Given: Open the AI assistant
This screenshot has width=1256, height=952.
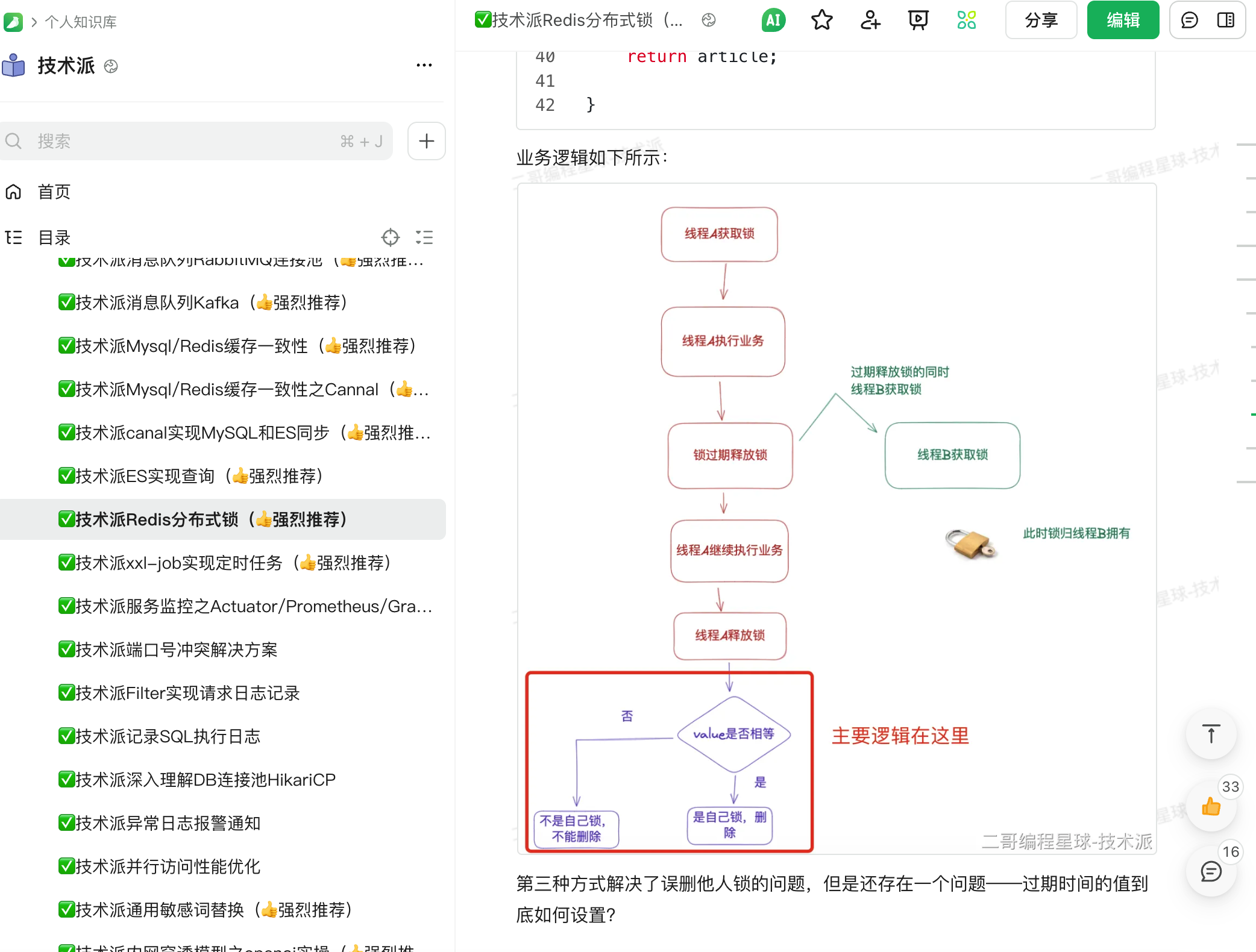Looking at the screenshot, I should (x=773, y=20).
